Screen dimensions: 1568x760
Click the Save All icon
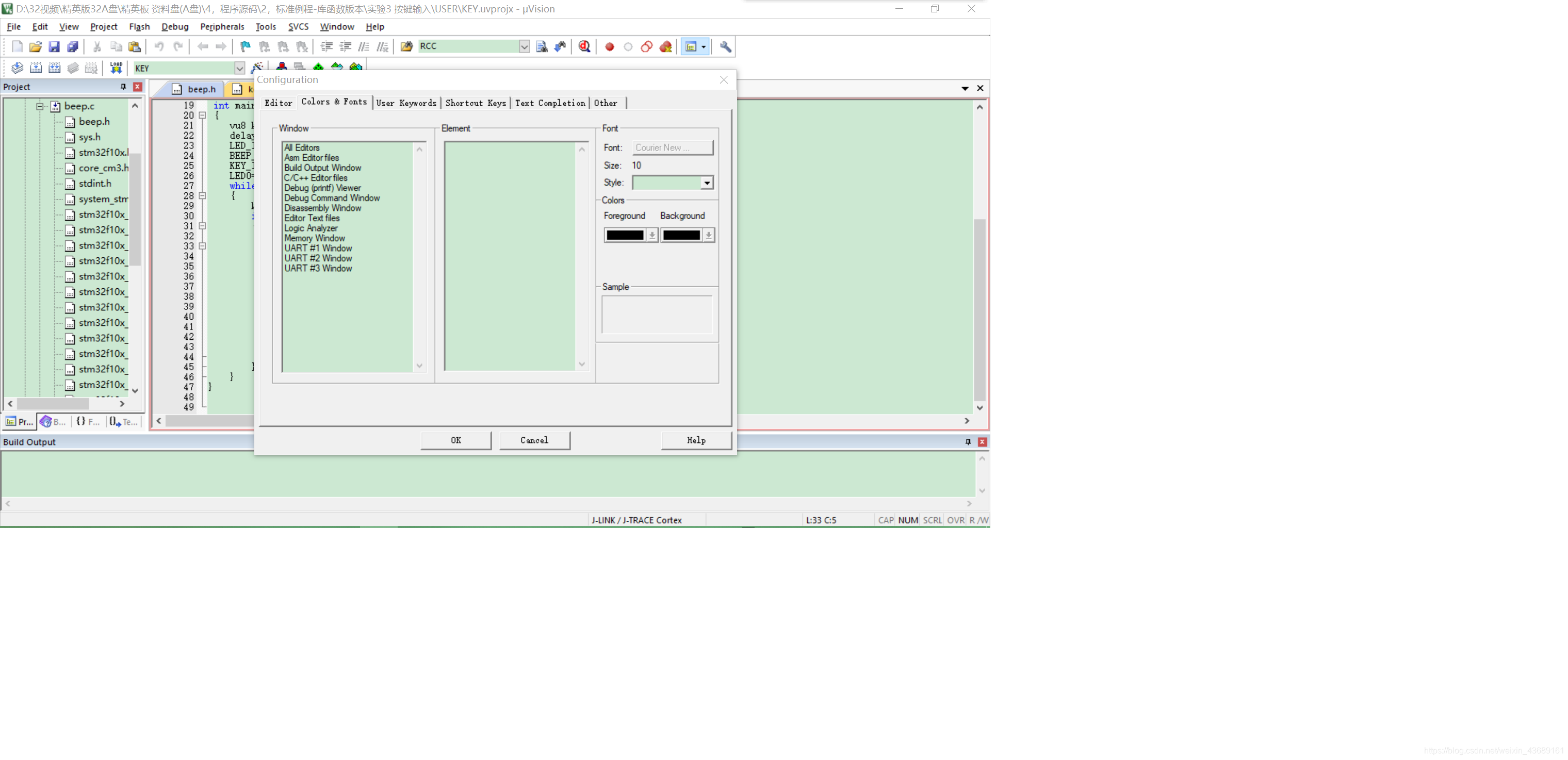(x=72, y=46)
